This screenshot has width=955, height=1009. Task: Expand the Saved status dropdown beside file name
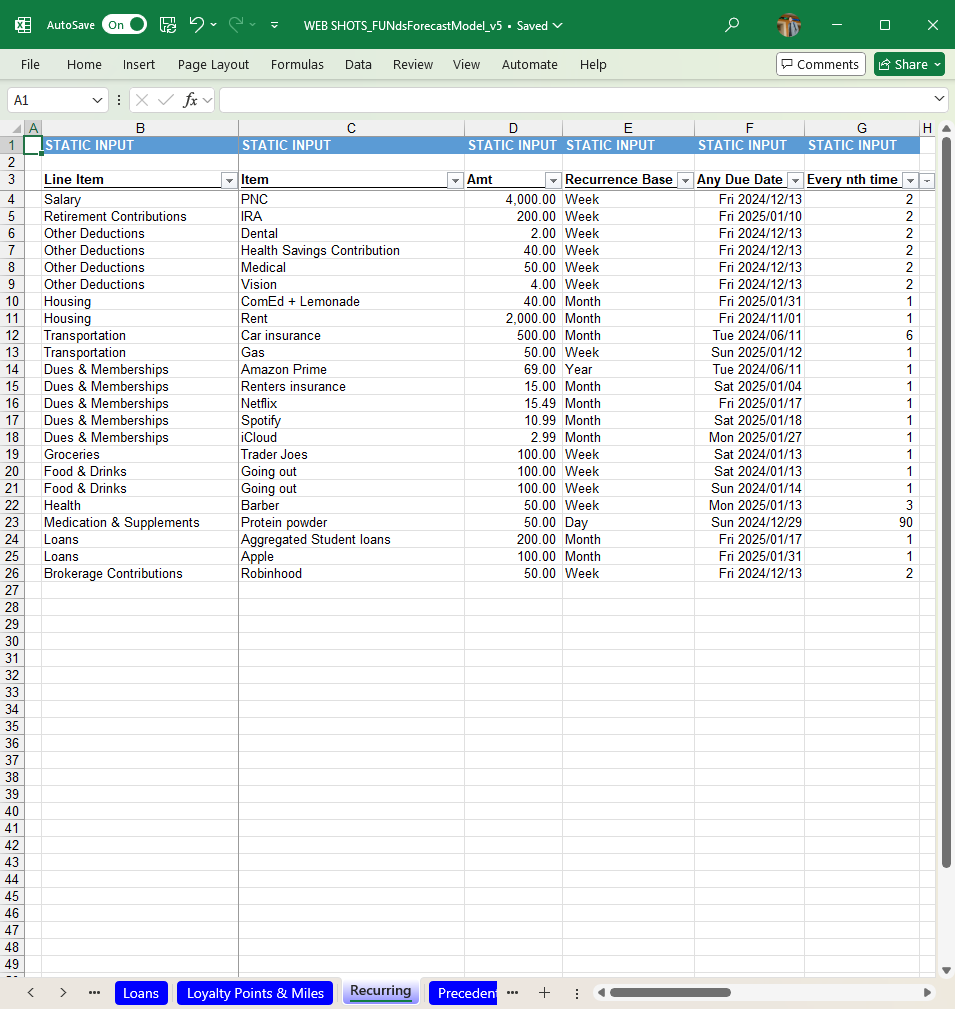[557, 26]
